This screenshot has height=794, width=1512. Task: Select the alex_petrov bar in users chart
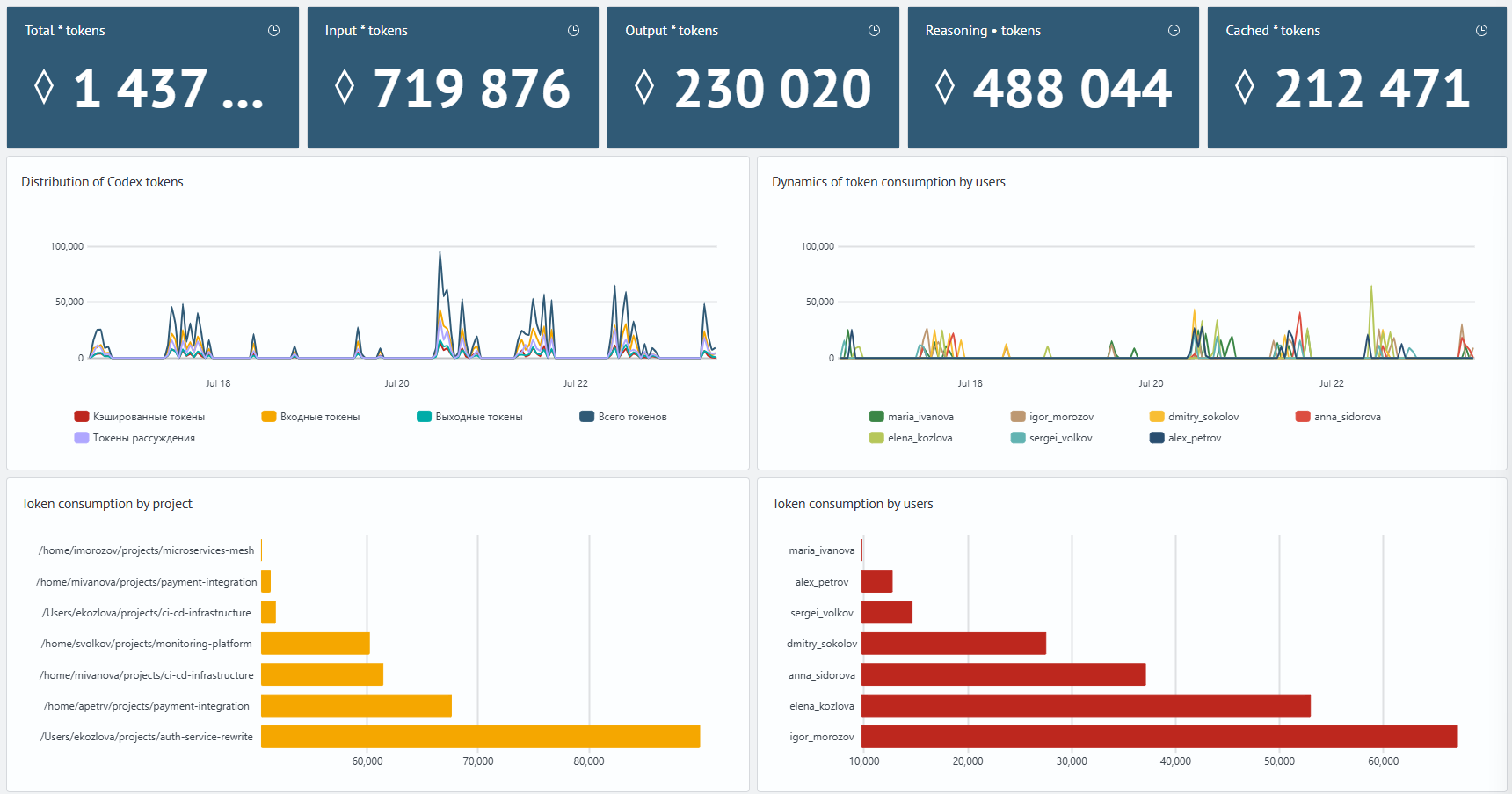pyautogui.click(x=876, y=581)
